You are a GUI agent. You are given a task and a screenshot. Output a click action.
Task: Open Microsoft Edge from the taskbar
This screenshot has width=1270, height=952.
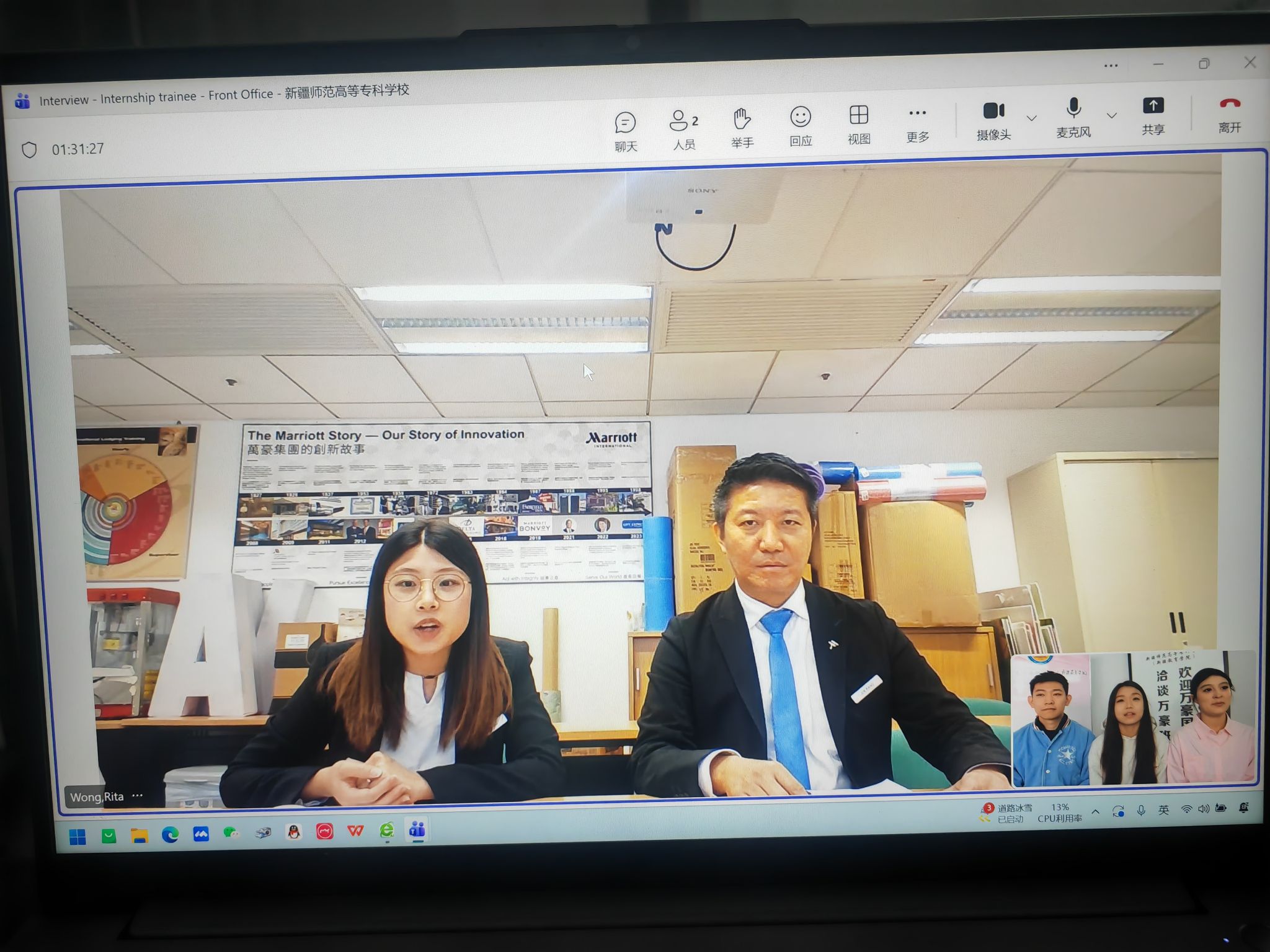tap(170, 835)
